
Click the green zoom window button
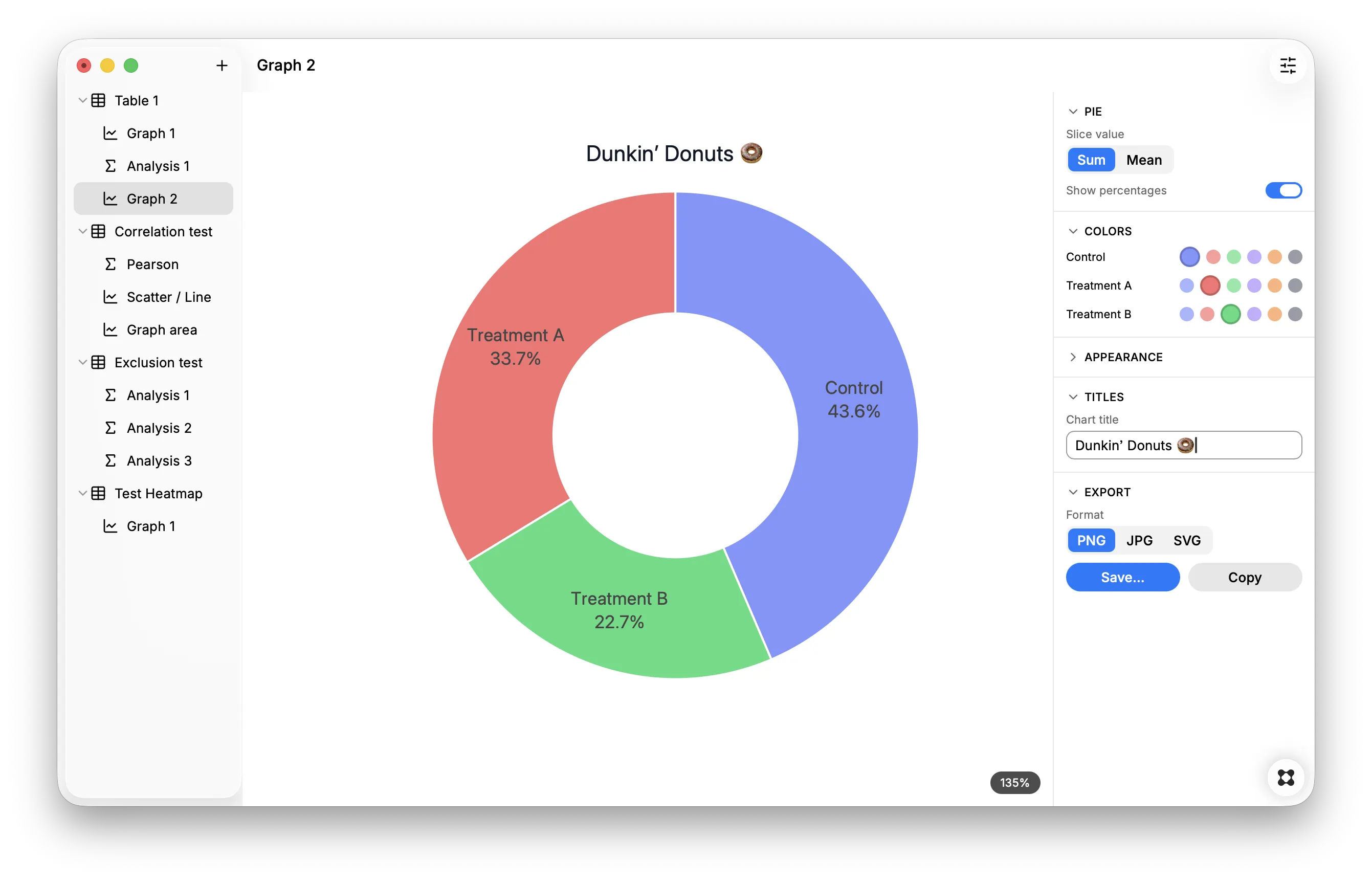[x=130, y=66]
